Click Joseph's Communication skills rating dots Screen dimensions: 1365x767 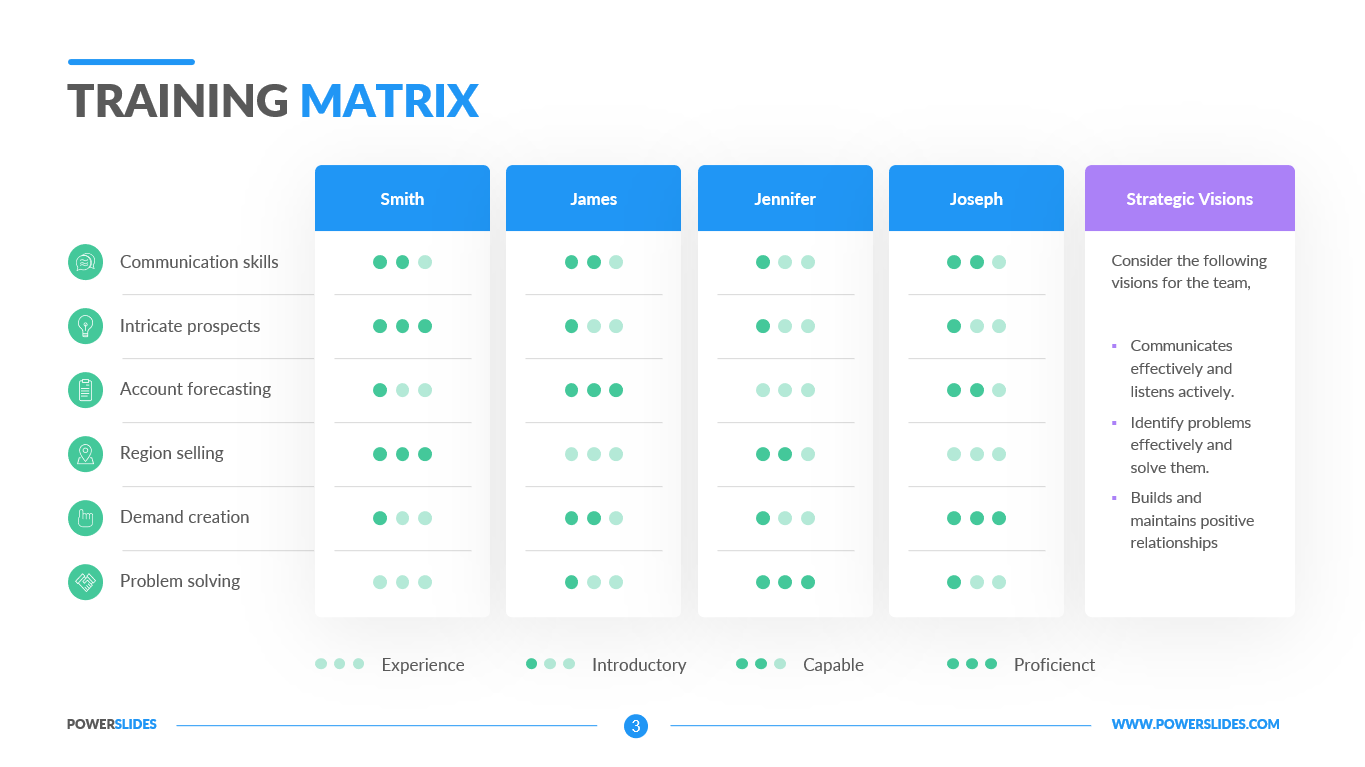click(976, 262)
